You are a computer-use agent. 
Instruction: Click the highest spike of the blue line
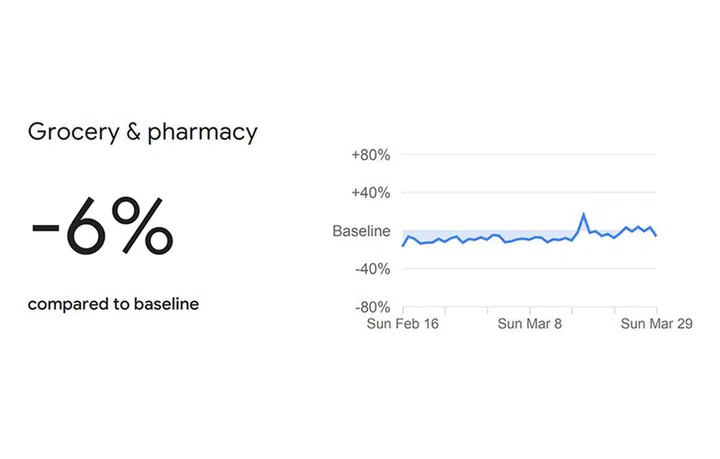[x=584, y=213]
